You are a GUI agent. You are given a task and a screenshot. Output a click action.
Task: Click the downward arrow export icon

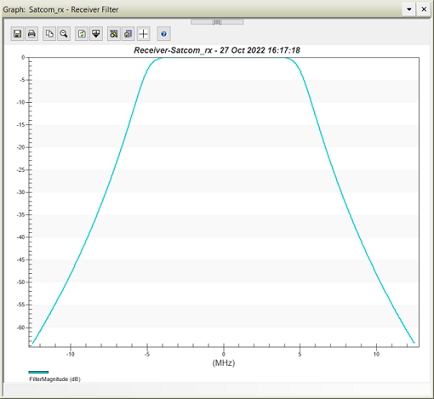(x=96, y=34)
